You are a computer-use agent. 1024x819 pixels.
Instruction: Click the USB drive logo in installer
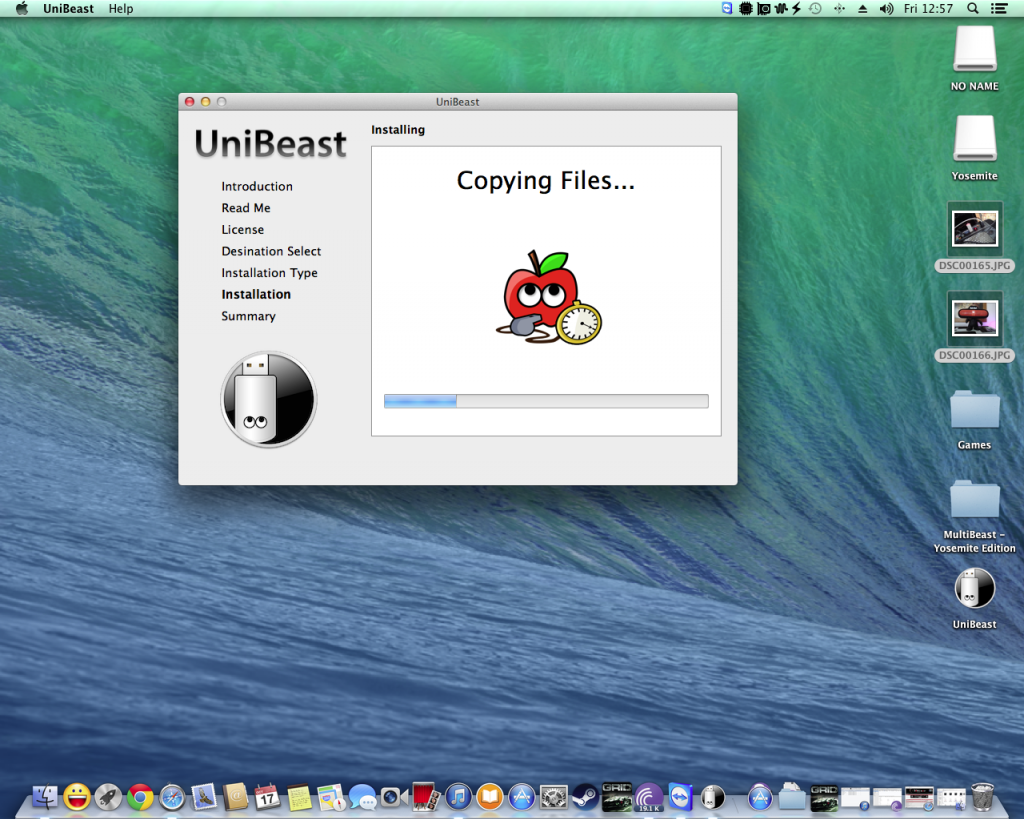(268, 399)
